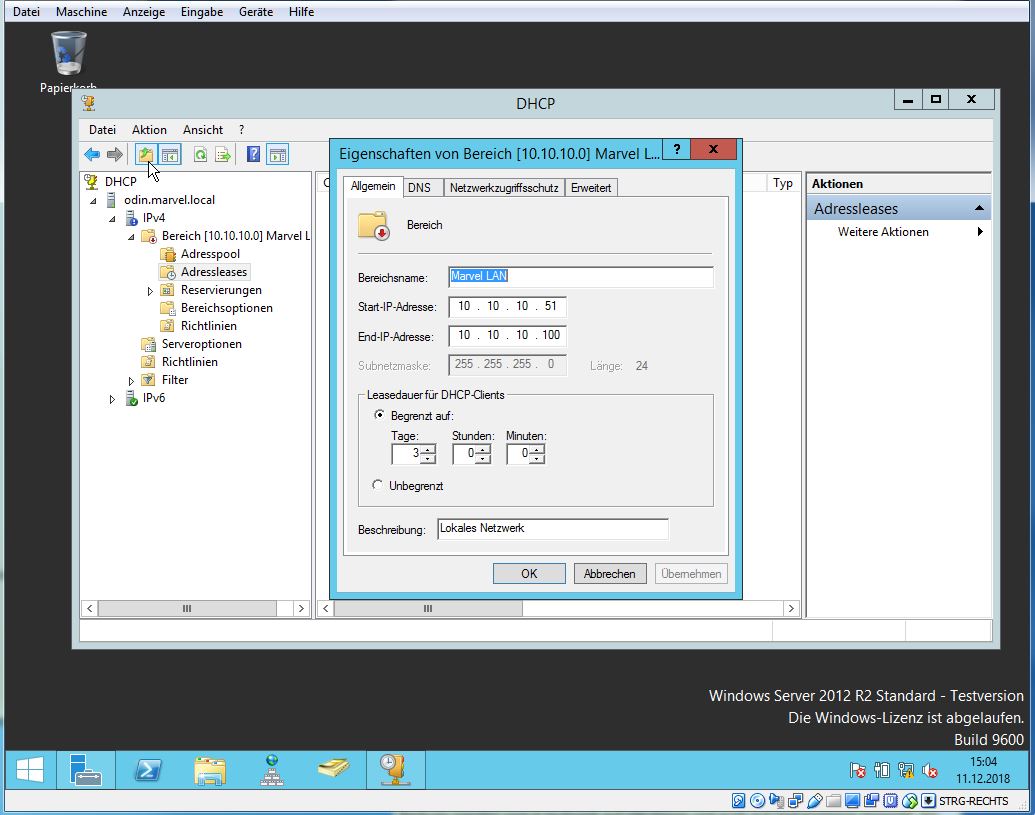Decrease Minuten value with down arrow

tap(537, 458)
